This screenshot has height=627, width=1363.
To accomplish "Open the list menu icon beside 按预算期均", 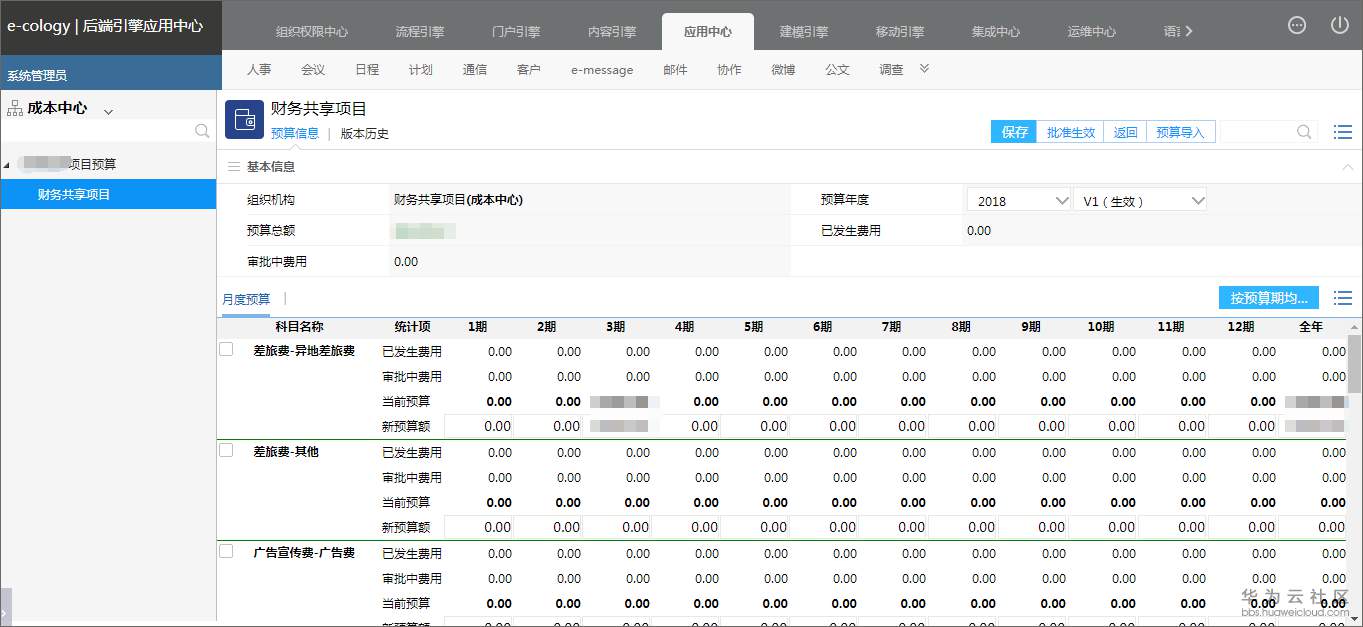I will 1343,298.
